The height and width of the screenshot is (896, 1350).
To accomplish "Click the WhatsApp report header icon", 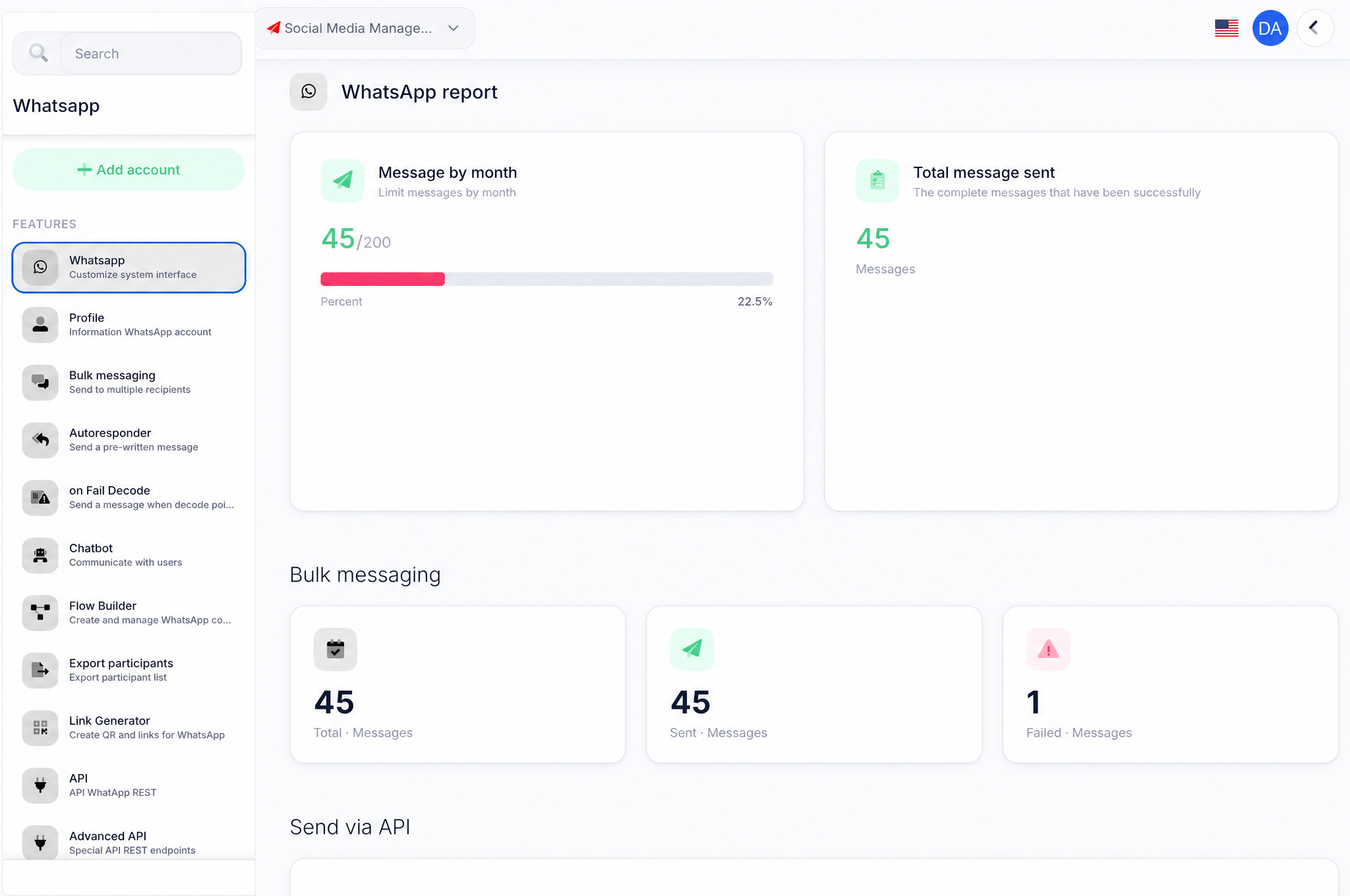I will tap(308, 92).
